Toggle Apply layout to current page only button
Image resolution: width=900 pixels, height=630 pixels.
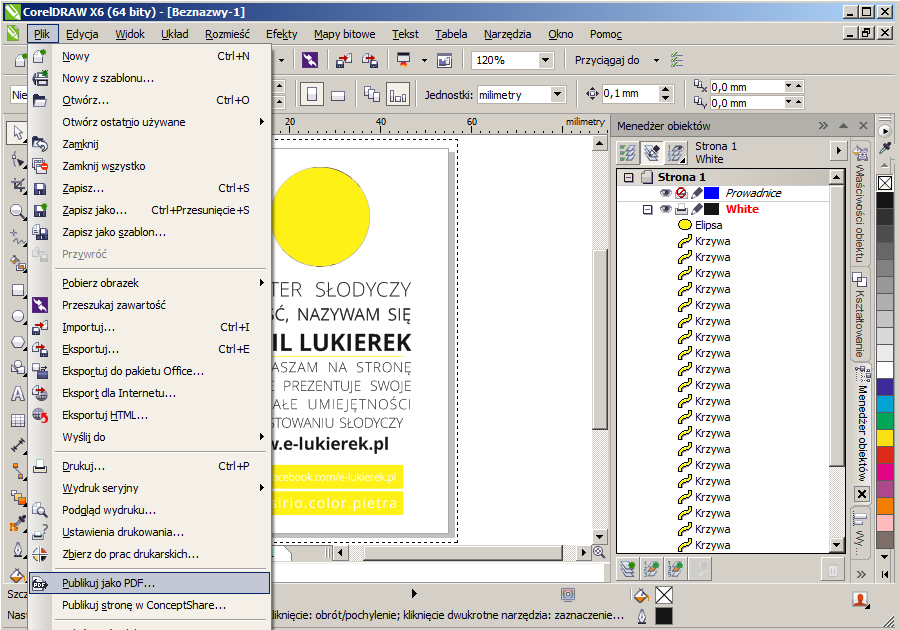tap(398, 94)
